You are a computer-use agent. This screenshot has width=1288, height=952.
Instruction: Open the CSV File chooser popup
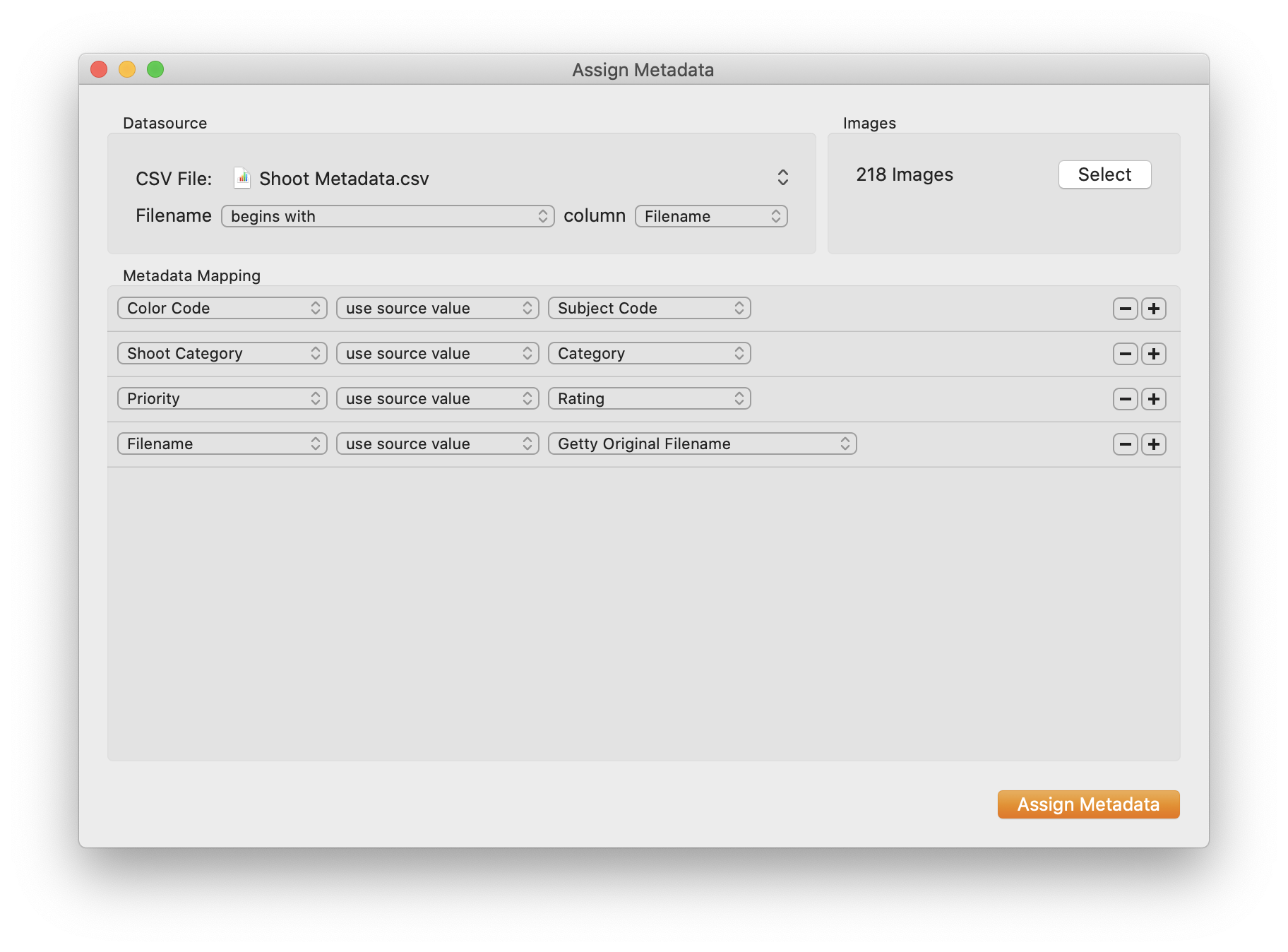(782, 177)
